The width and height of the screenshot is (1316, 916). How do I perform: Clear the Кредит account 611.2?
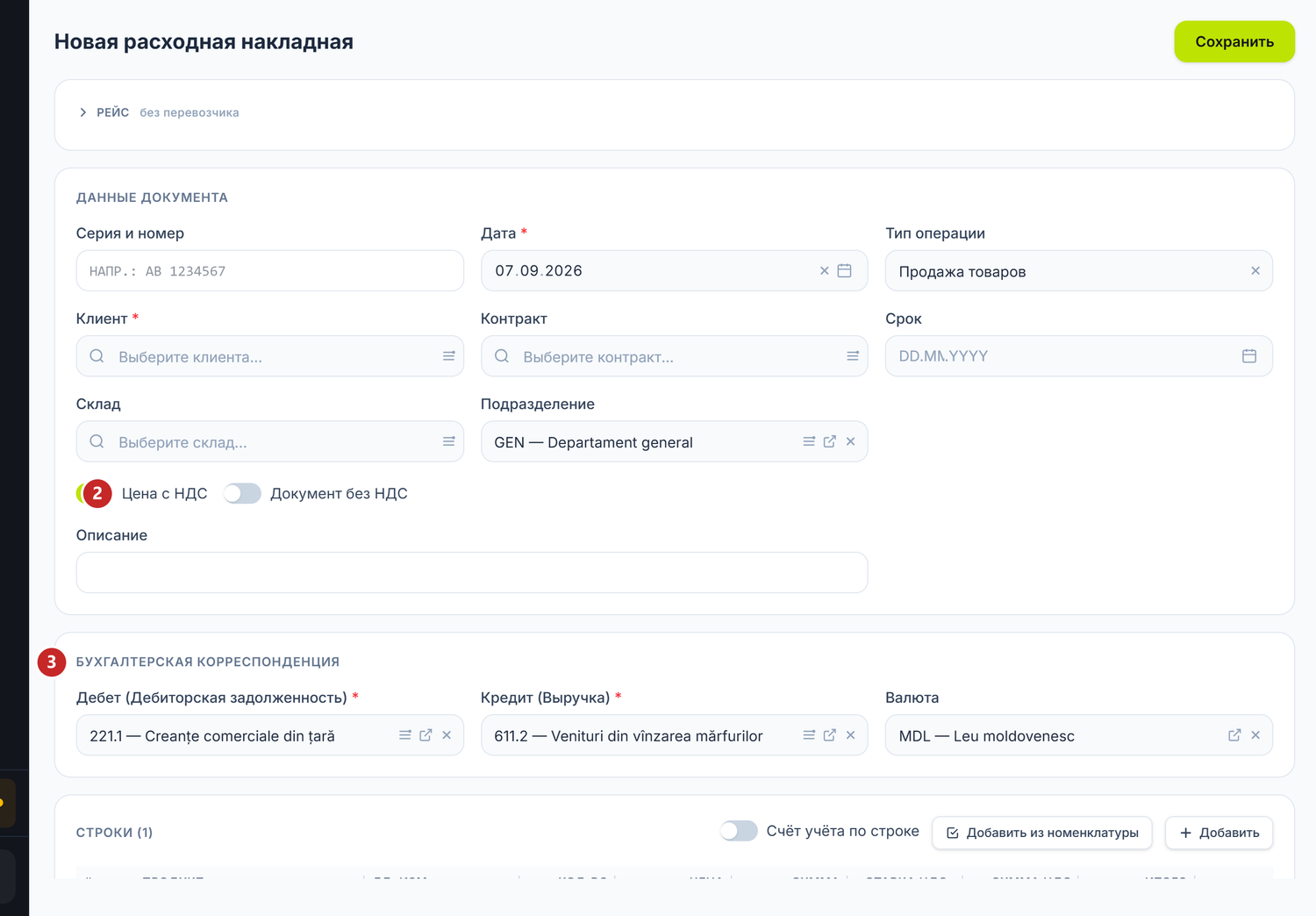coord(850,735)
